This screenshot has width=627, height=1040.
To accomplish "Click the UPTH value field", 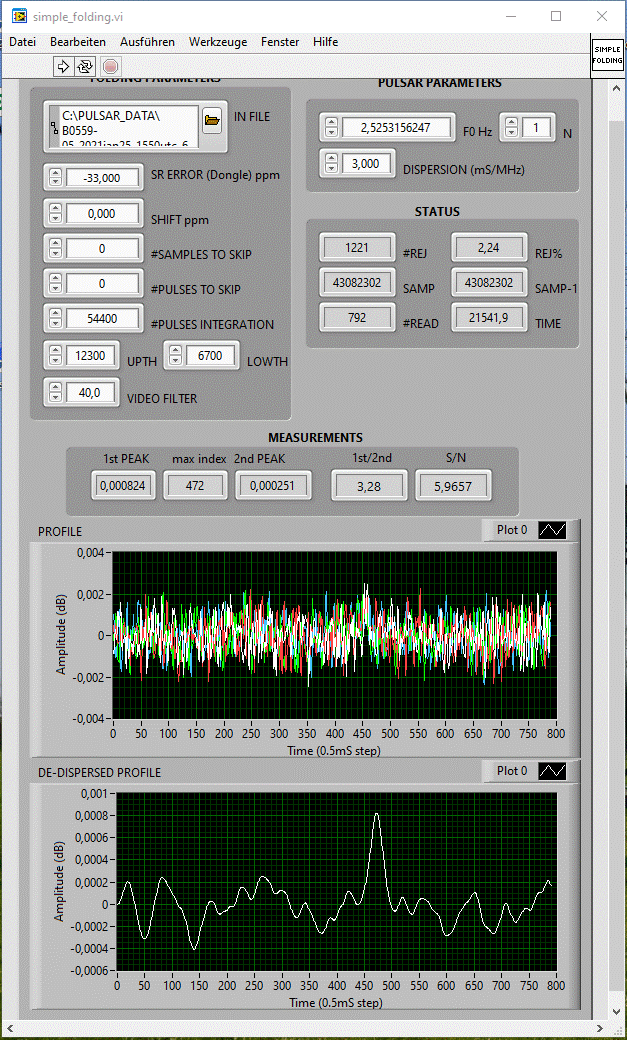I will tap(91, 356).
